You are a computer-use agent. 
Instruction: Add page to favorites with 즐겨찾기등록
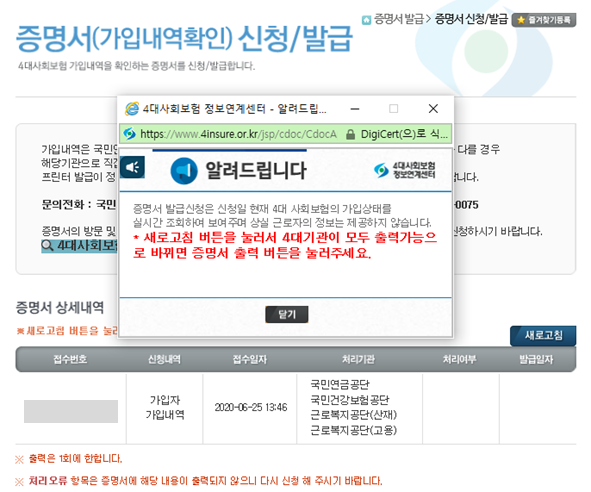click(x=544, y=20)
